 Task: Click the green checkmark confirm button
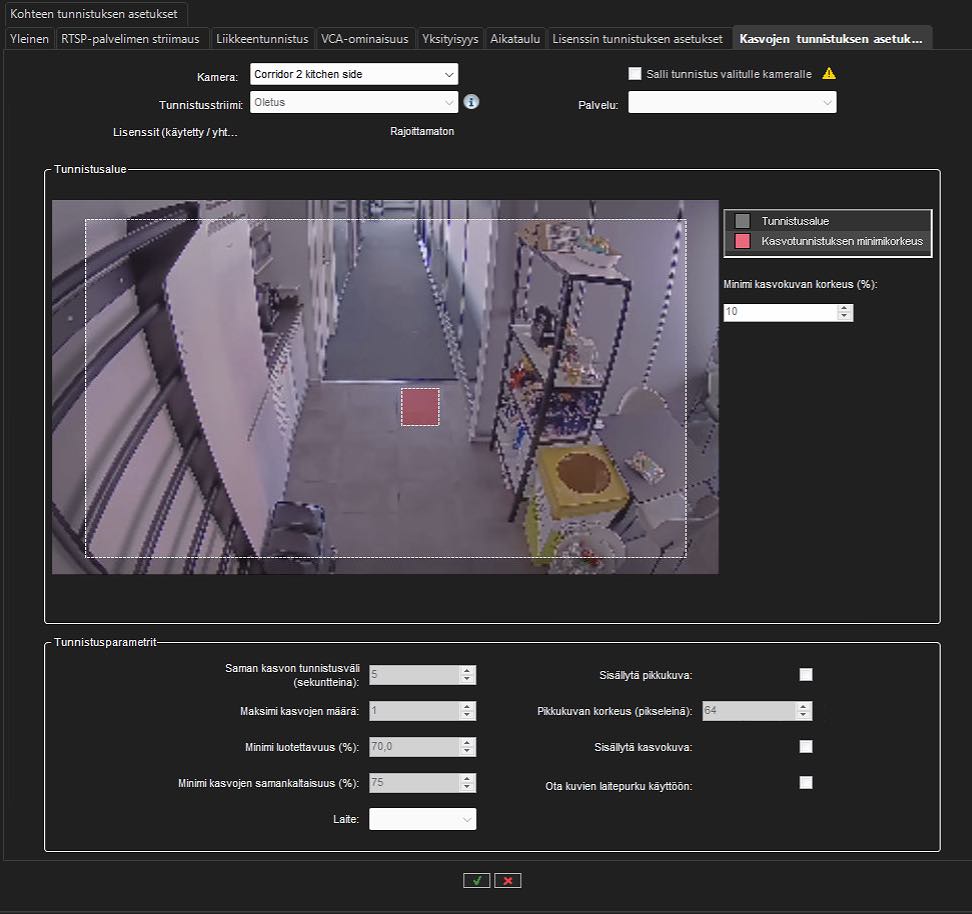point(476,880)
